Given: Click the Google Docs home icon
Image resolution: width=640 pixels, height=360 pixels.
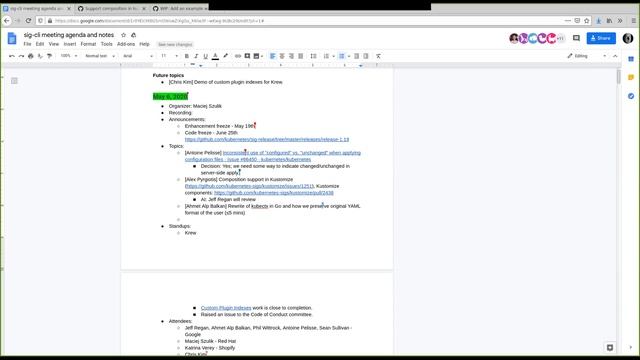Looking at the screenshot, I should pyautogui.click(x=12, y=38).
